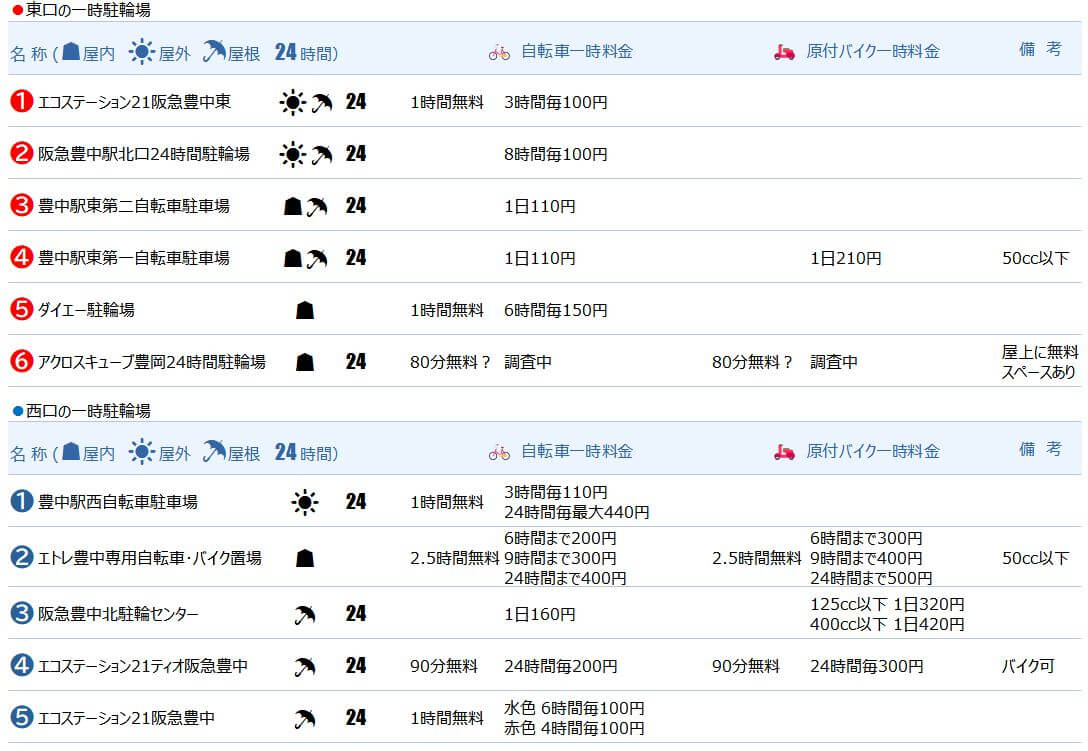This screenshot has height=751, width=1088.
Task: Select the ダイエー駐輪場 entry name
Action: [86, 310]
